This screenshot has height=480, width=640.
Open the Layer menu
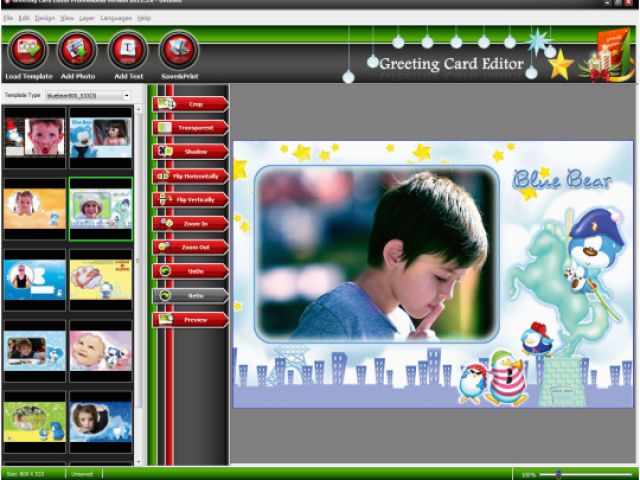87,18
